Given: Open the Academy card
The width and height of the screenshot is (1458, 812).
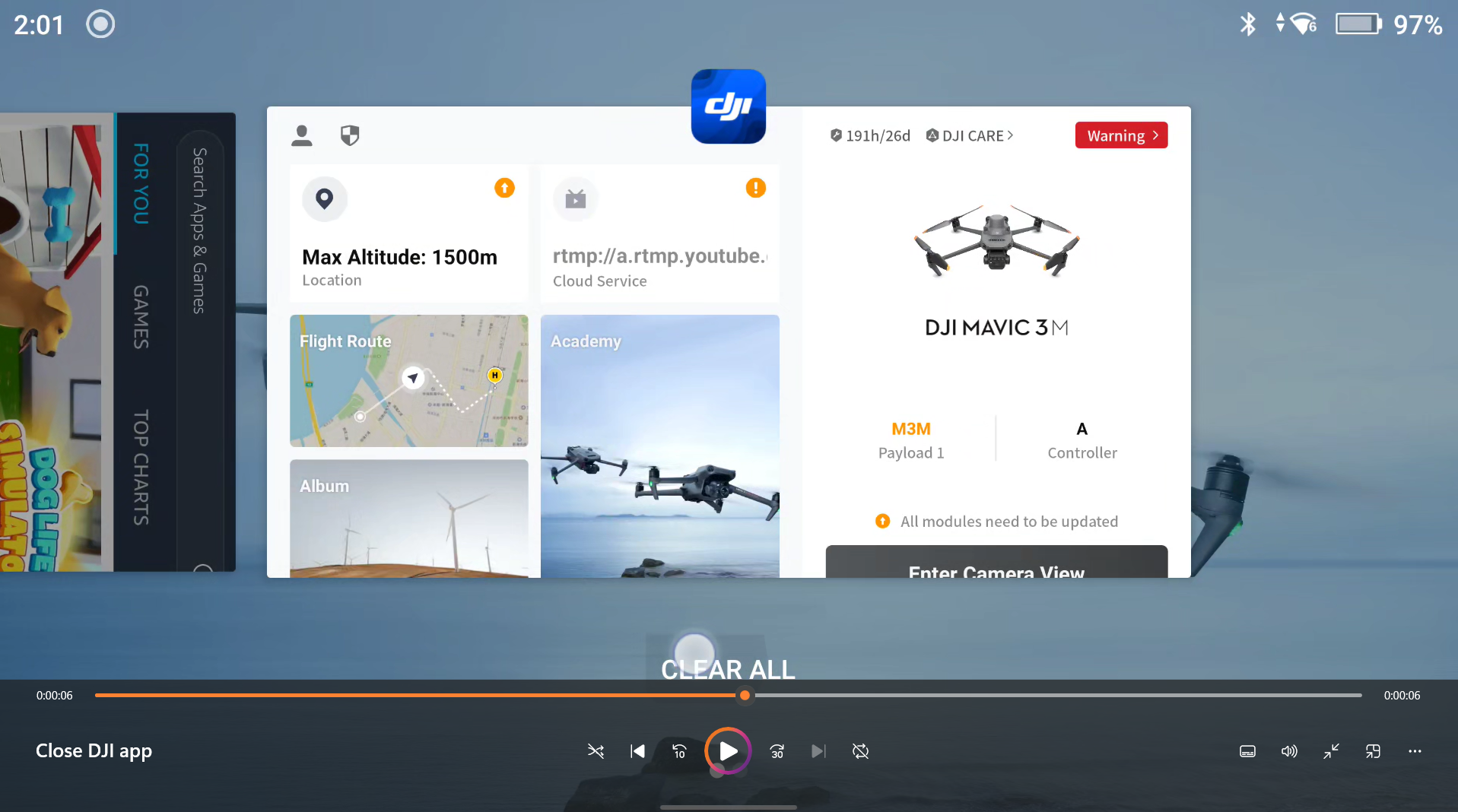Looking at the screenshot, I should [660, 446].
